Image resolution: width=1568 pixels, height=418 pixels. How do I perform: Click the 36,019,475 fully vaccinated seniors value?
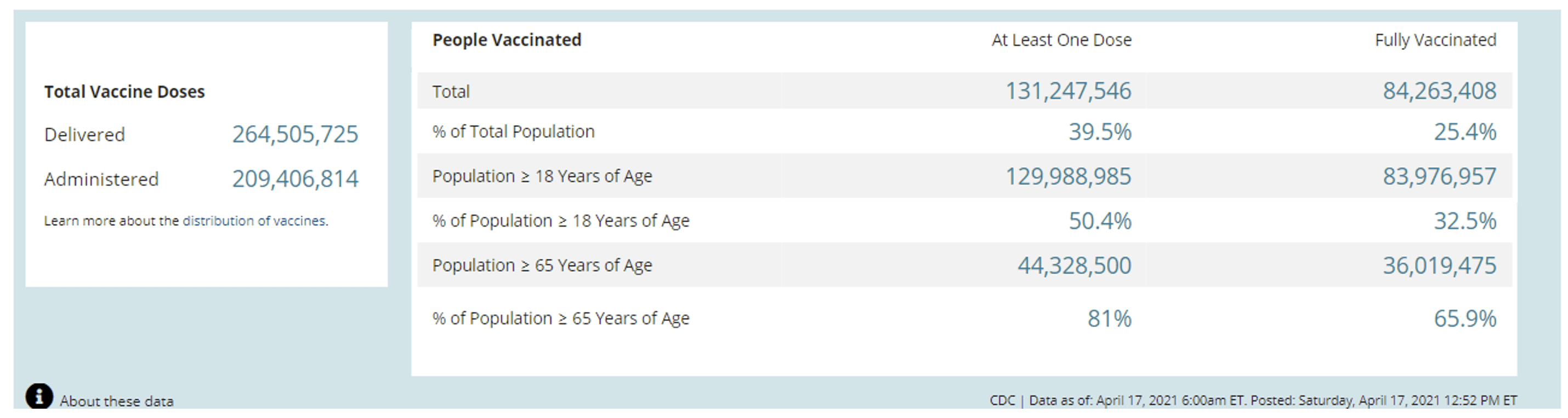coord(1440,265)
